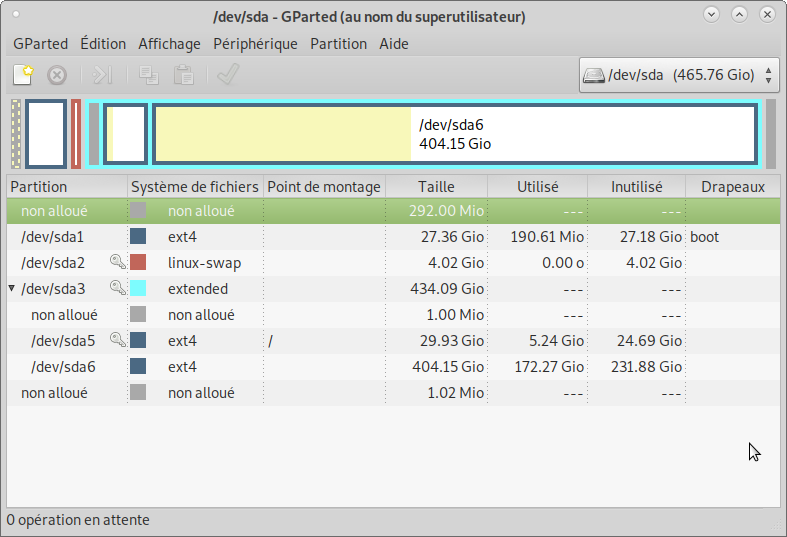Click the 0 opération en attente status text
The height and width of the screenshot is (537, 787).
tap(78, 520)
